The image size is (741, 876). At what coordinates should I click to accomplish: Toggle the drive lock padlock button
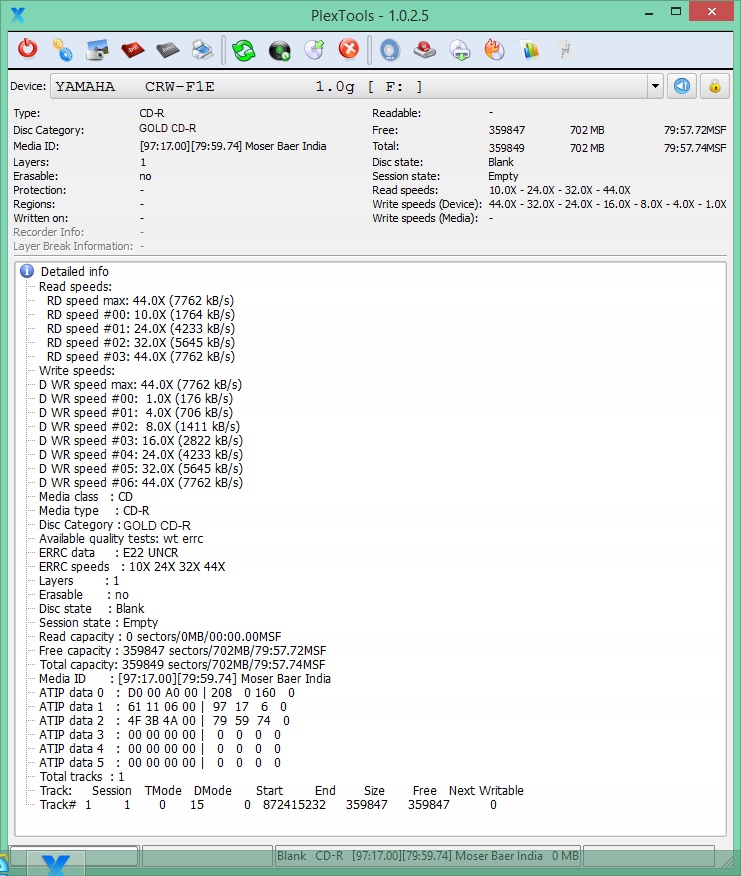714,86
